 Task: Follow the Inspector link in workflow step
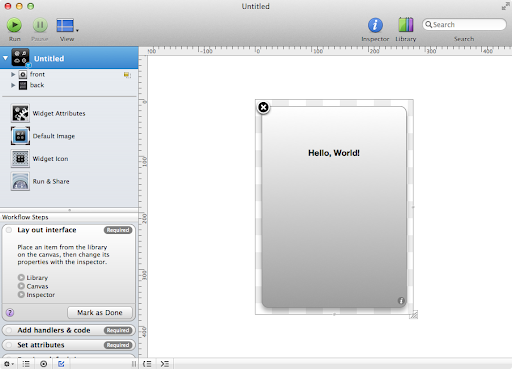coord(36,295)
